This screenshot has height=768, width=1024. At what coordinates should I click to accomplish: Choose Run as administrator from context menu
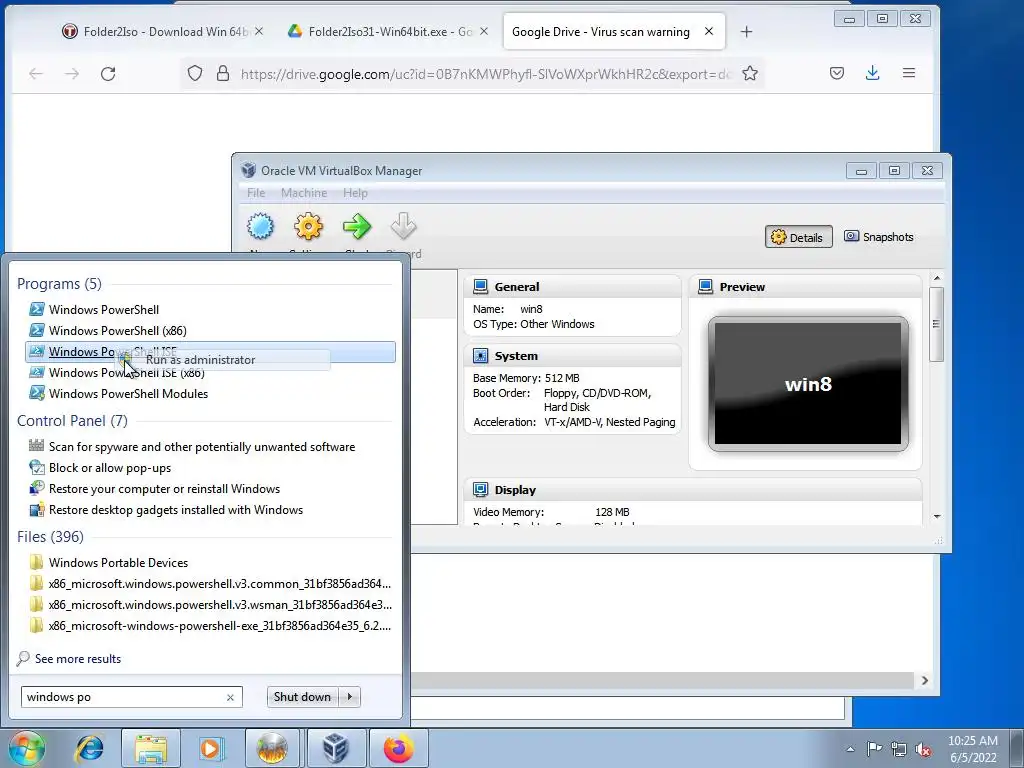pos(200,360)
